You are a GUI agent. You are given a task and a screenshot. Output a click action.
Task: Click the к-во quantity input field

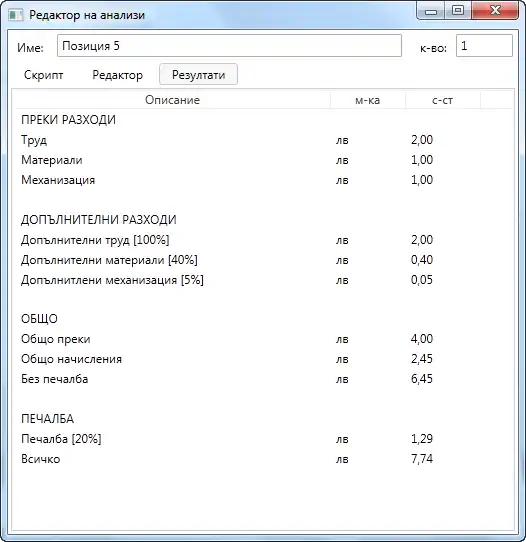coord(484,46)
